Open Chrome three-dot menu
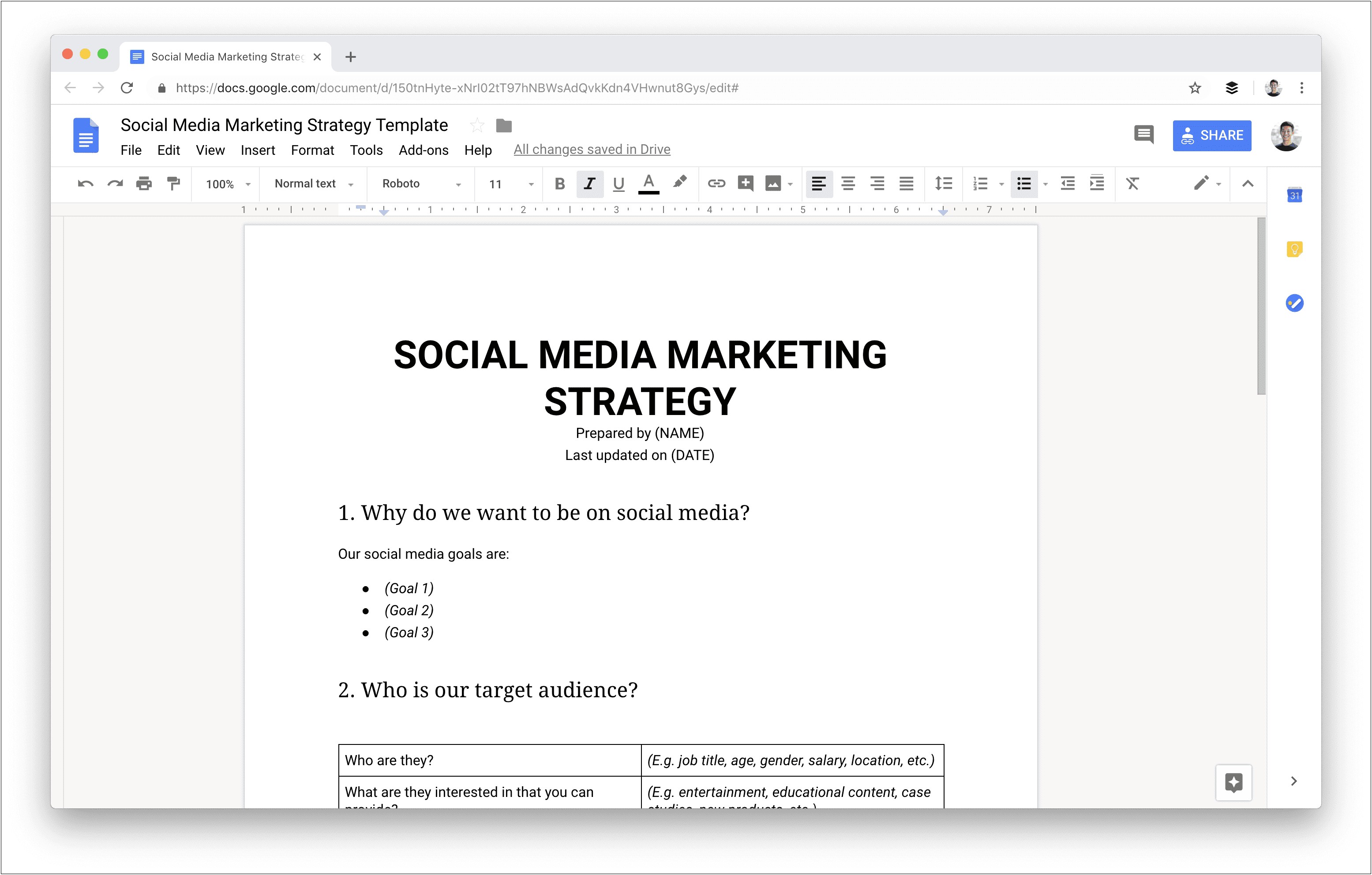The image size is (1372, 875). click(1302, 88)
